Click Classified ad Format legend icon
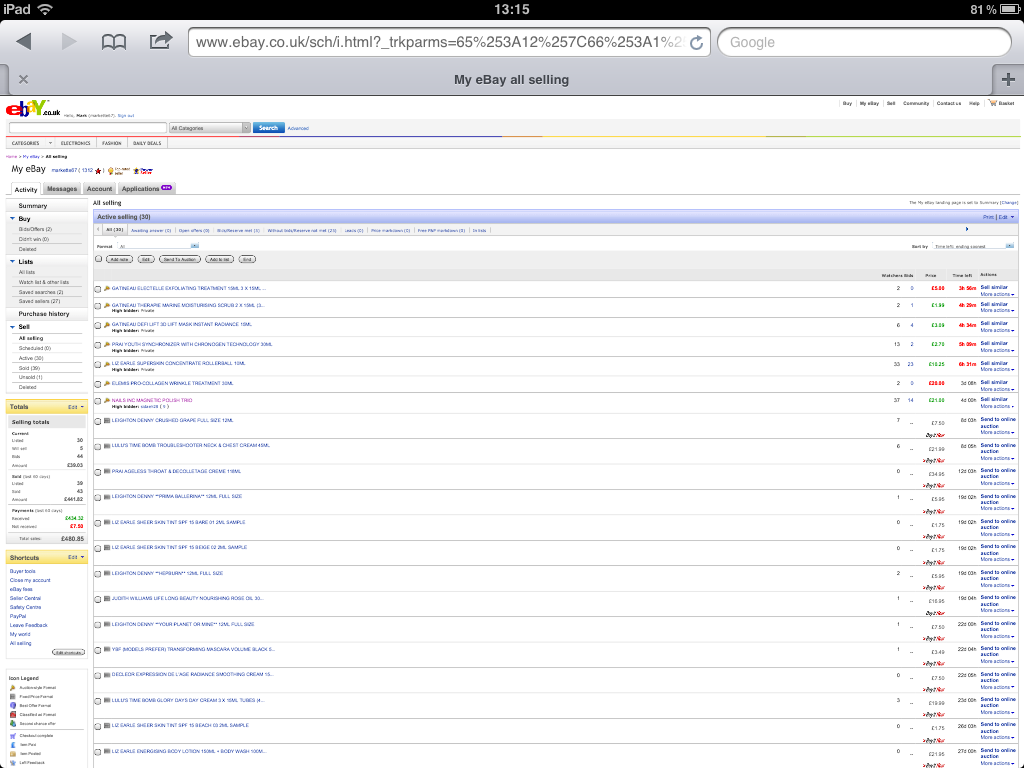 pos(12,715)
